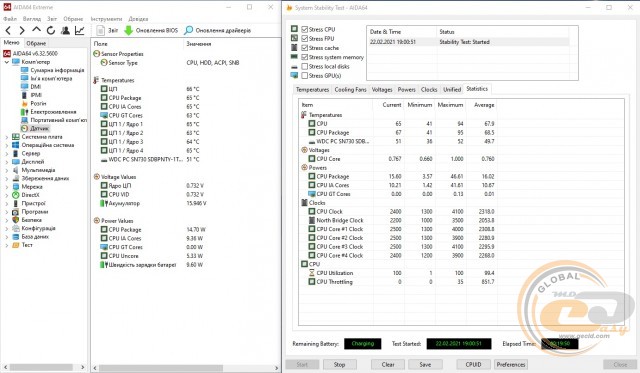The image size is (640, 373).
Task: Toggle the Stress system memory checkbox
Action: [x=304, y=57]
